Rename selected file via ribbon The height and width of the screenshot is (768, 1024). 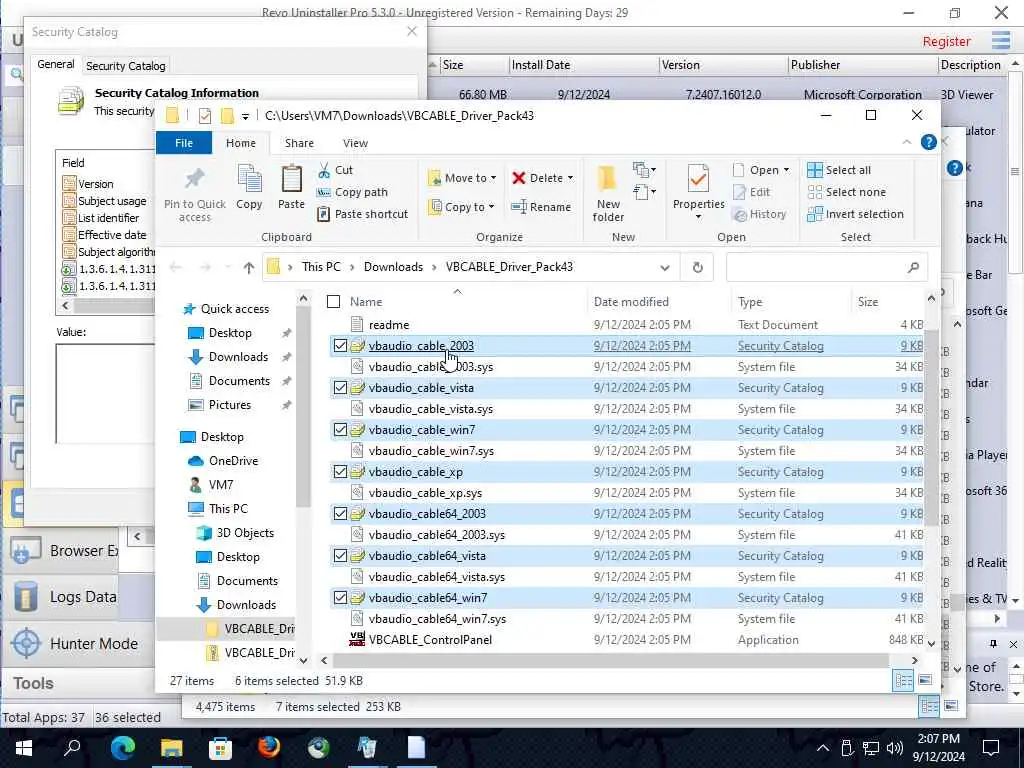click(x=541, y=207)
